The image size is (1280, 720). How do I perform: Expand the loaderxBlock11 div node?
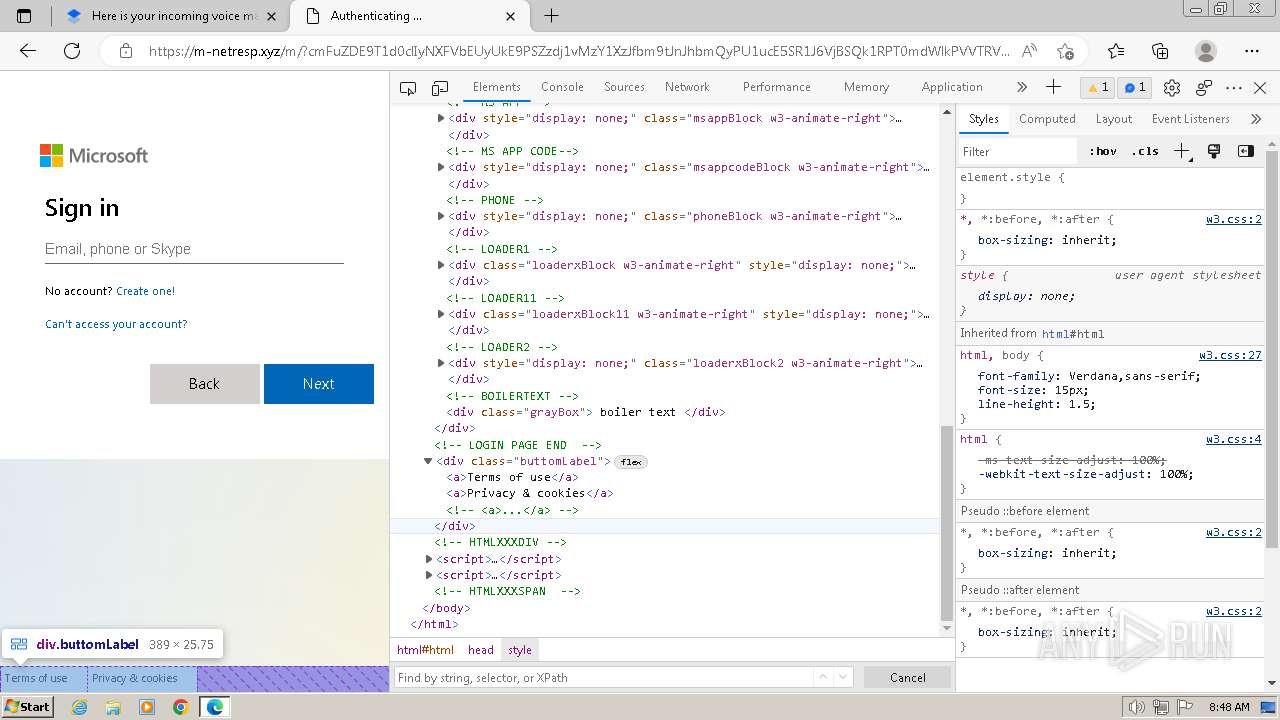[441, 314]
